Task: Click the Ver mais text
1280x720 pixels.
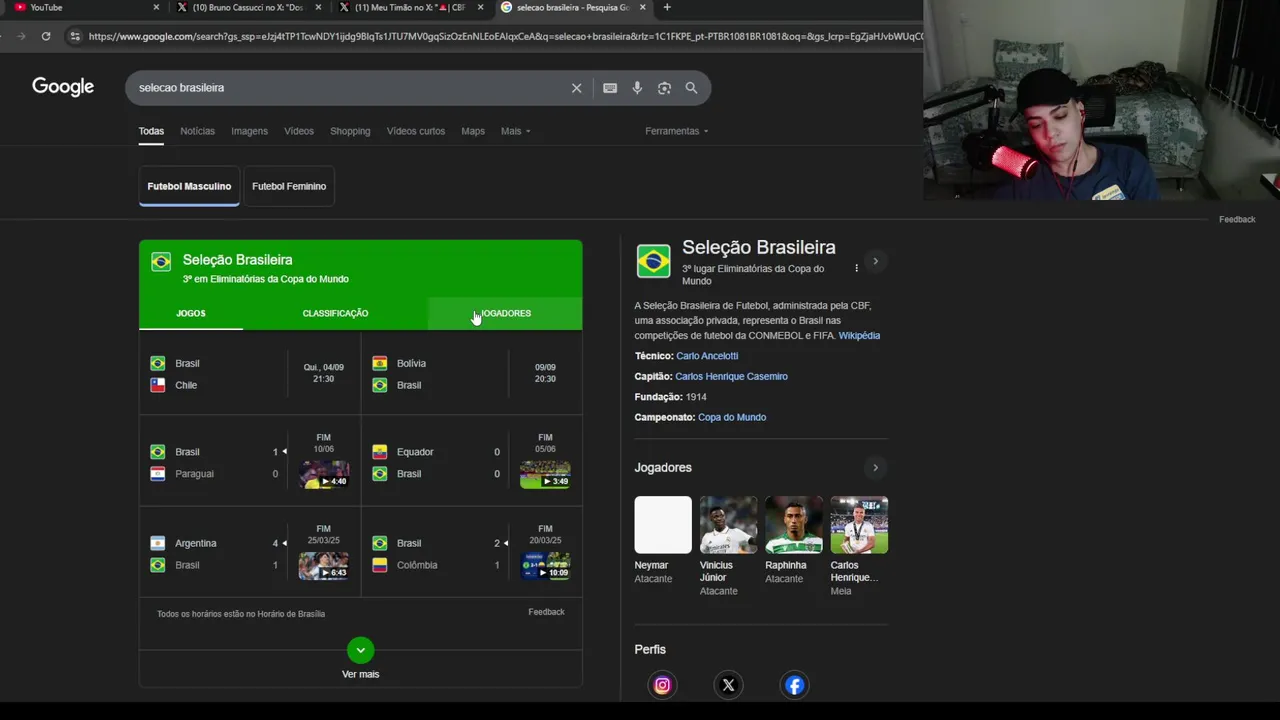Action: tap(360, 674)
